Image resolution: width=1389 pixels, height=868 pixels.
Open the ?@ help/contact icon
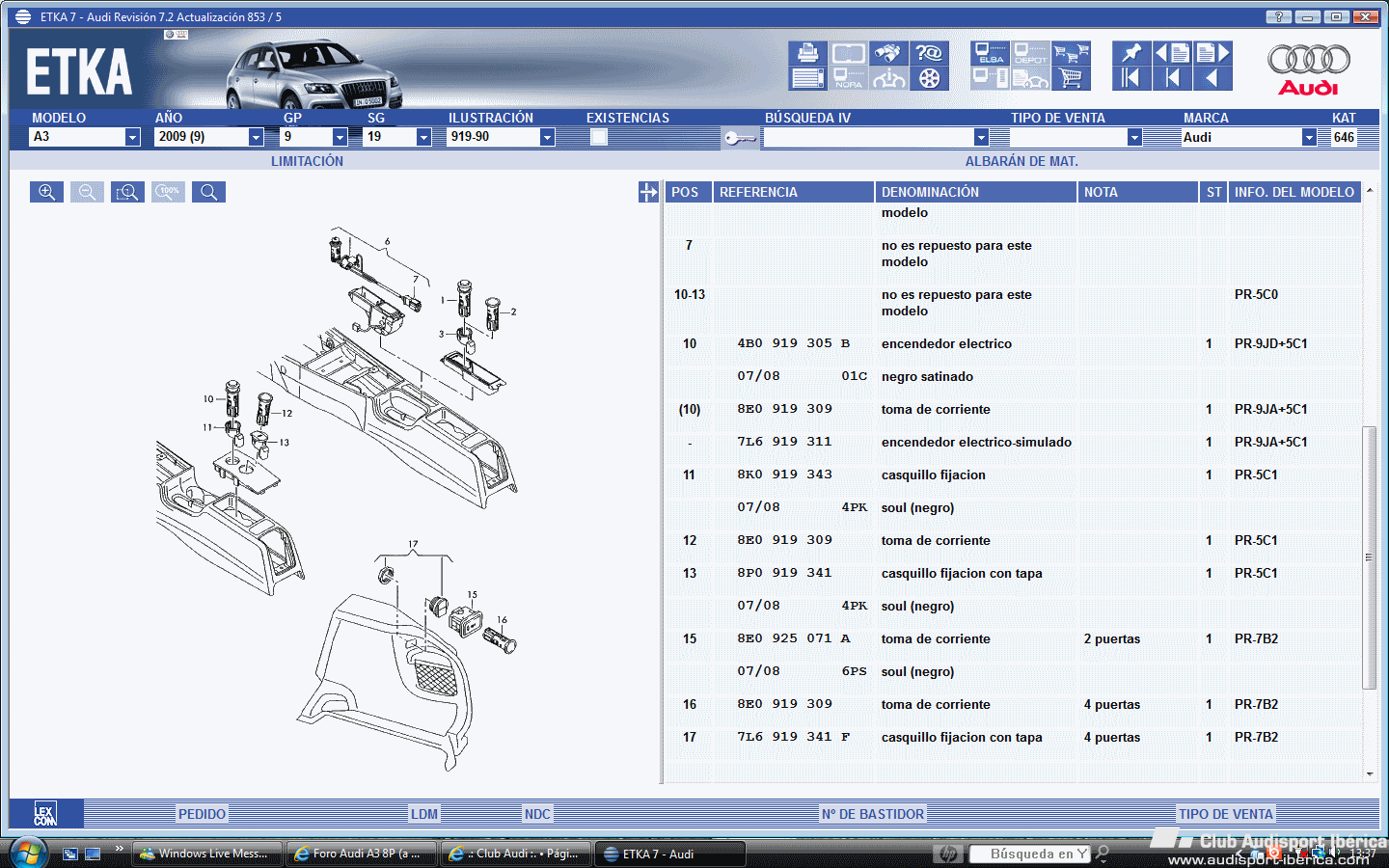(929, 53)
